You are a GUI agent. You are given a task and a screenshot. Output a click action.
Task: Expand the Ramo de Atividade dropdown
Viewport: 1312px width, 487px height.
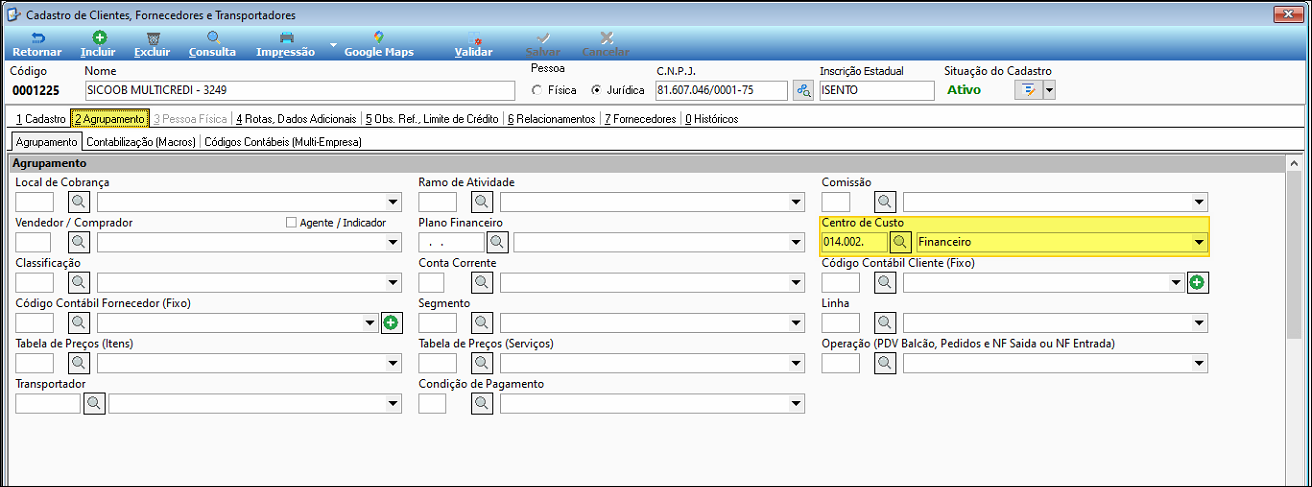click(796, 203)
